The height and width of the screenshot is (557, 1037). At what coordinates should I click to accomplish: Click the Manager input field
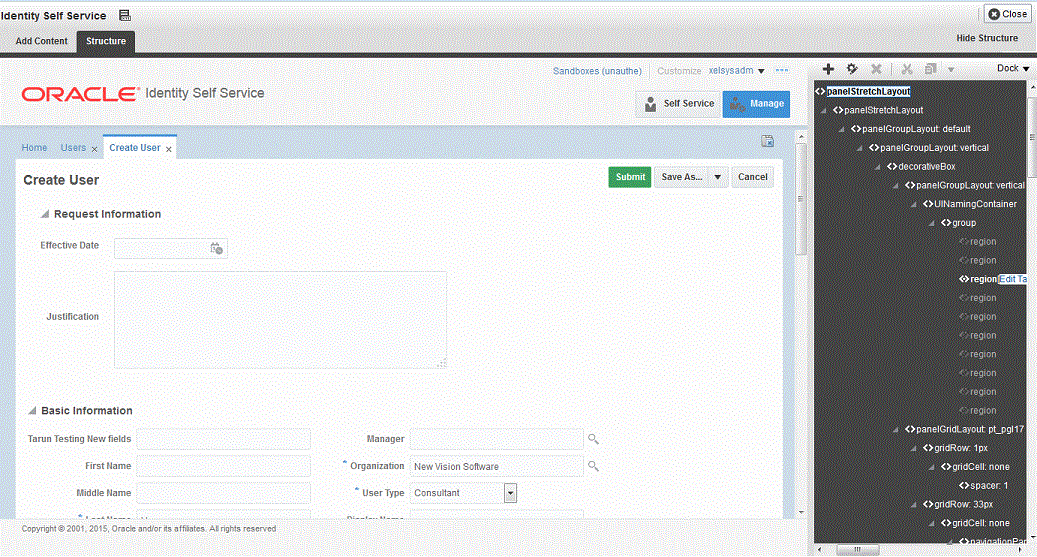496,439
